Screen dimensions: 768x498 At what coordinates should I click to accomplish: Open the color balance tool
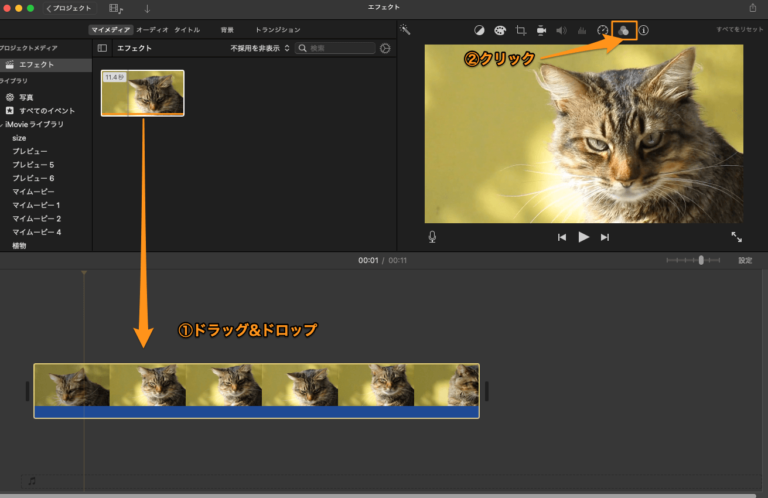pos(479,30)
